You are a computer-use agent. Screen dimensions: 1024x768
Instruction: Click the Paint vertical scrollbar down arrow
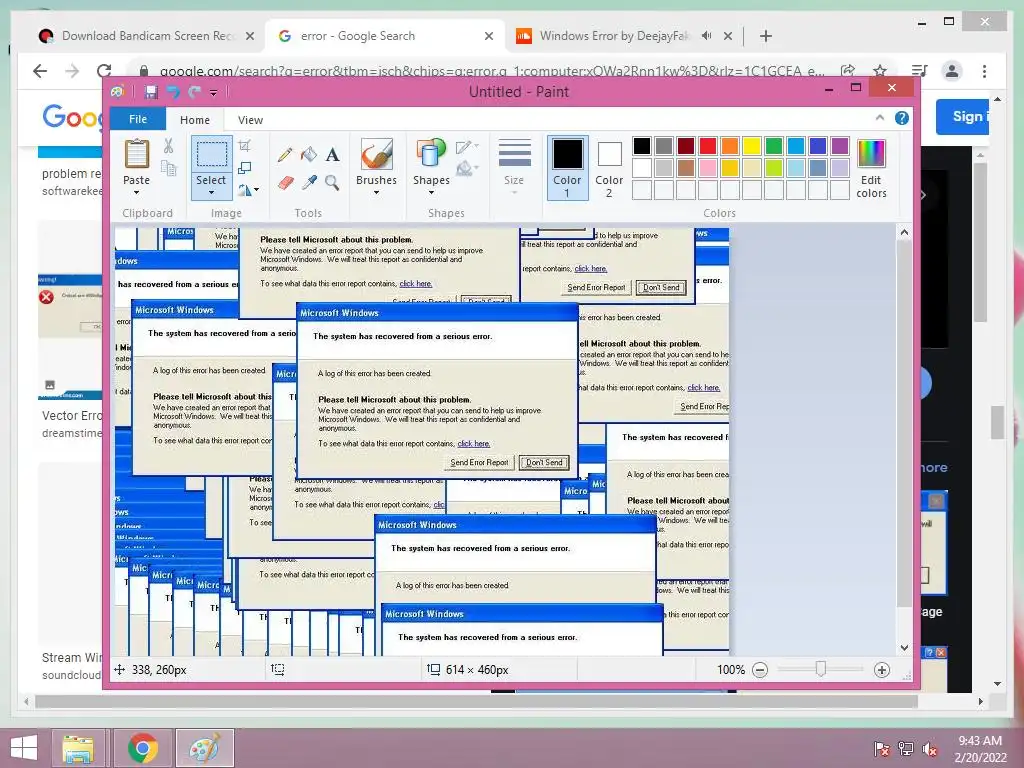[904, 648]
